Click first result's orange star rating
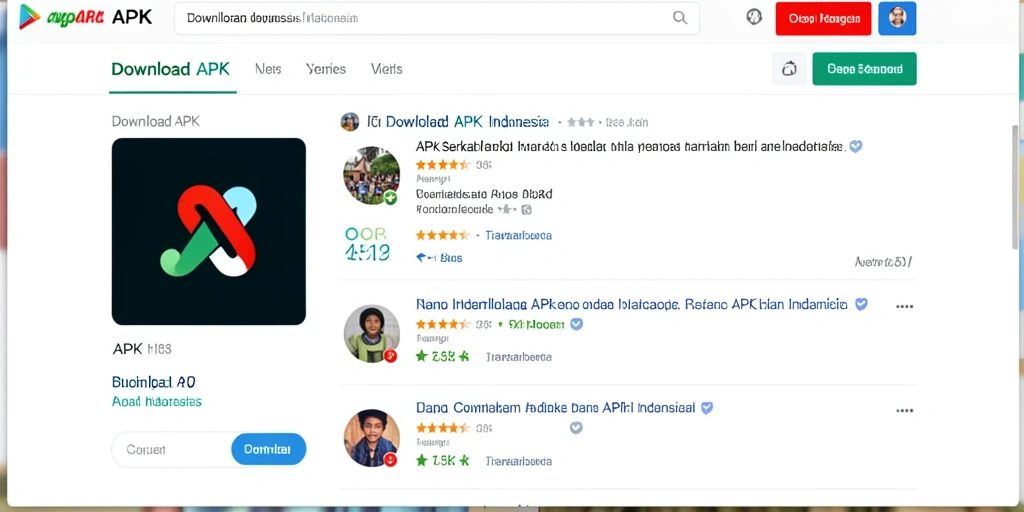Image resolution: width=1024 pixels, height=512 pixels. (x=443, y=165)
